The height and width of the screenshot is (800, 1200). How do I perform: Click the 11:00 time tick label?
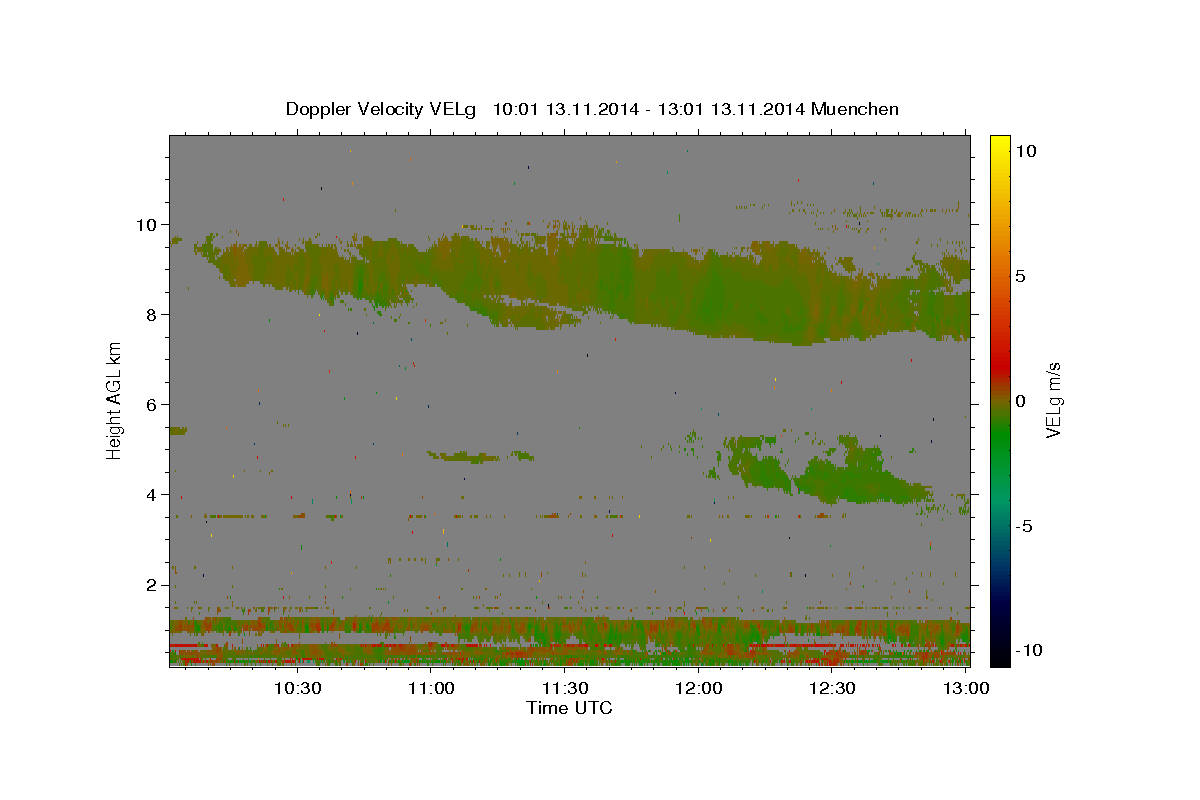click(x=432, y=688)
